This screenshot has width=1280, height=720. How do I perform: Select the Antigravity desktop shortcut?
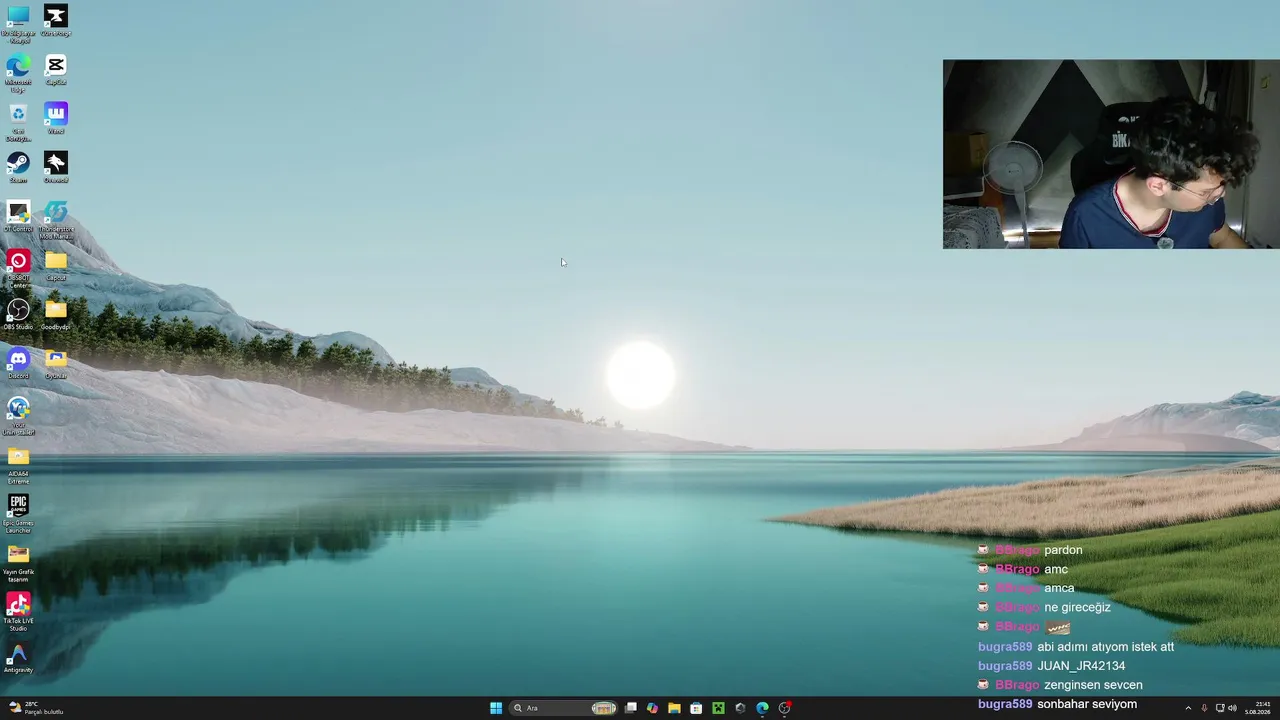click(x=18, y=657)
